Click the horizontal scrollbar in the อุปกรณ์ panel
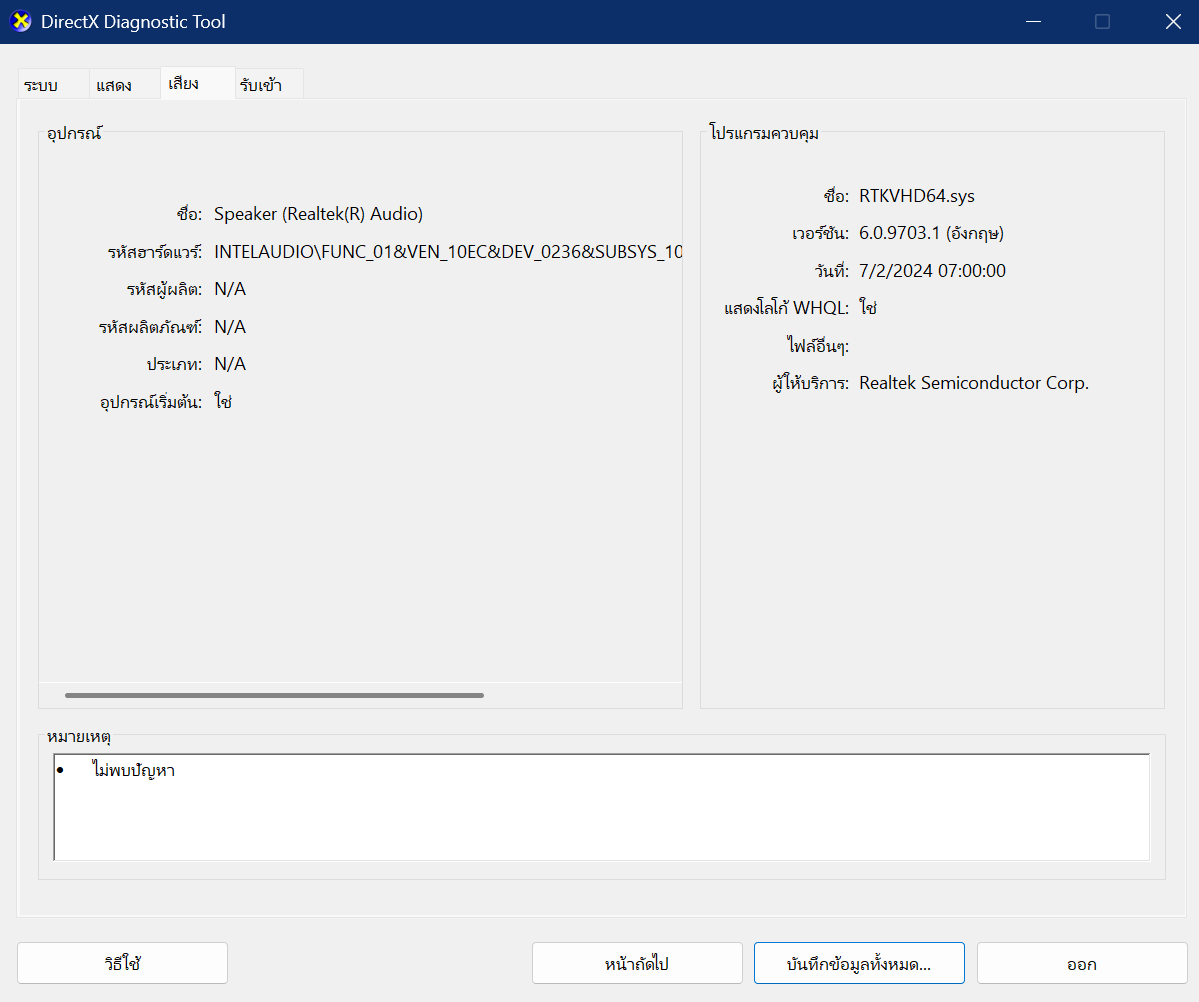Image resolution: width=1199 pixels, height=1002 pixels. tap(274, 695)
